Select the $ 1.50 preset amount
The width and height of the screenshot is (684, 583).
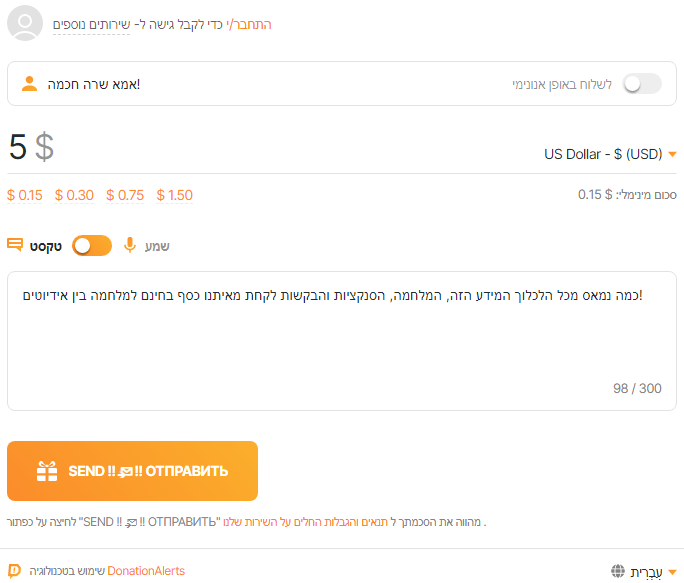(175, 195)
